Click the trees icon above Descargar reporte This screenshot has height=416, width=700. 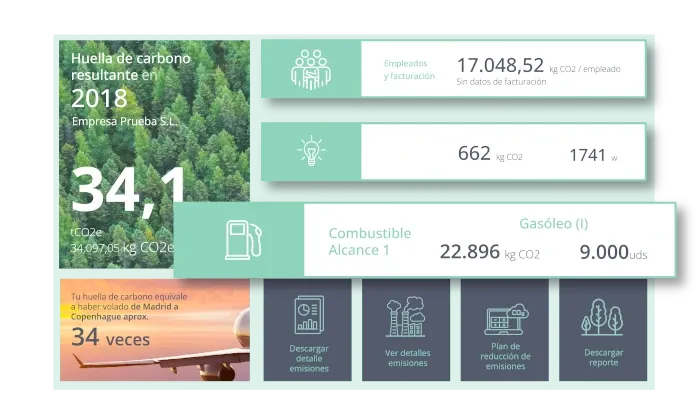pos(602,316)
